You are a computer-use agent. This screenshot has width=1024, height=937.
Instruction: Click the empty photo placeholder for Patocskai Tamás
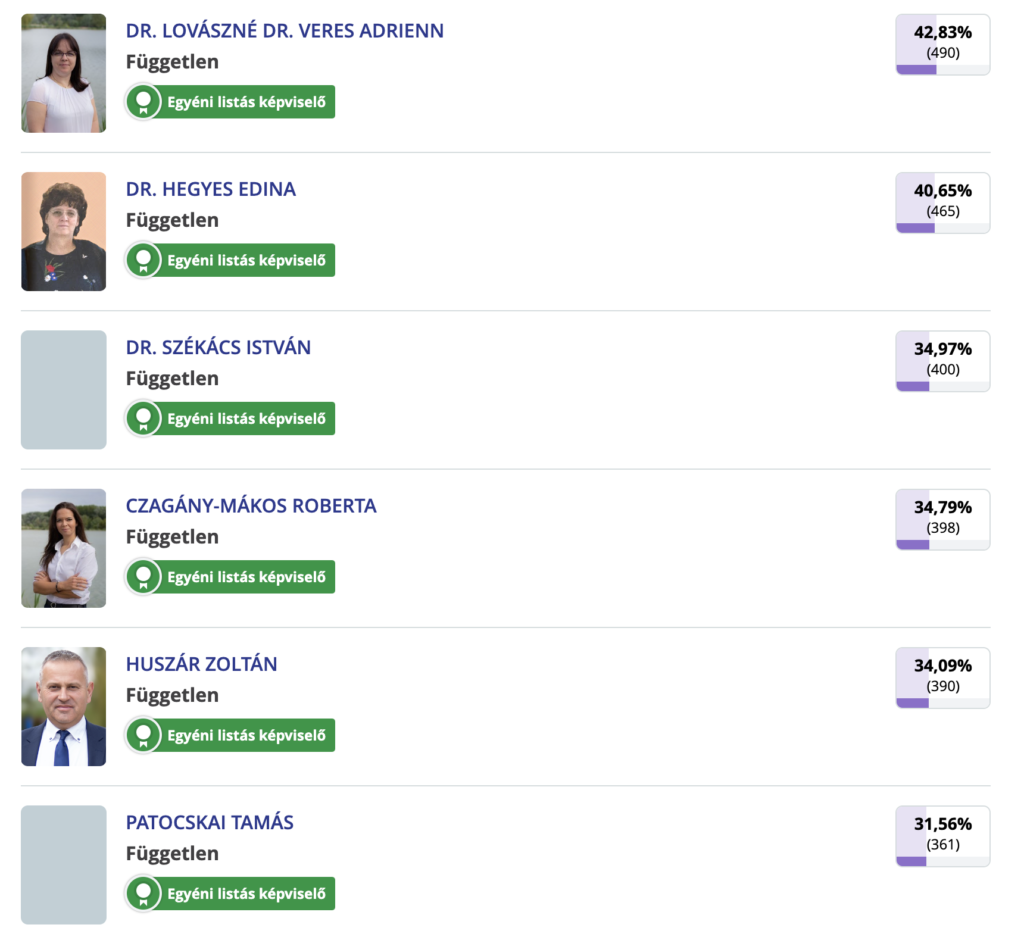(x=63, y=864)
